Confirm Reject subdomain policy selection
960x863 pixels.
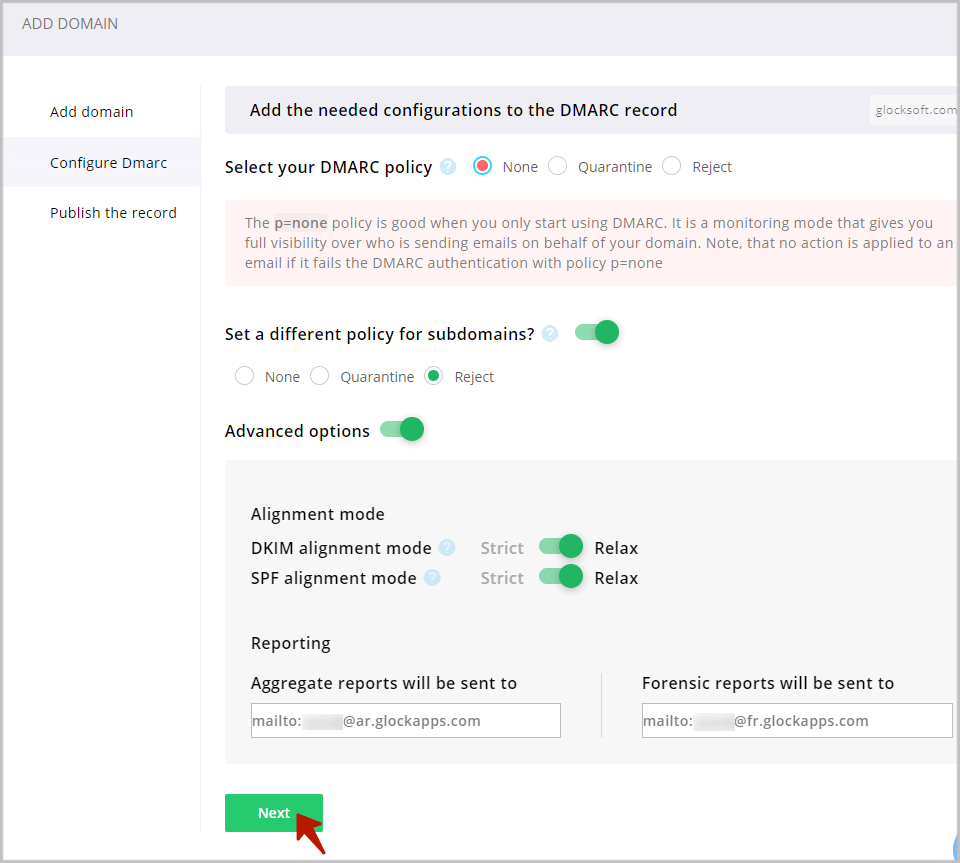[x=433, y=376]
